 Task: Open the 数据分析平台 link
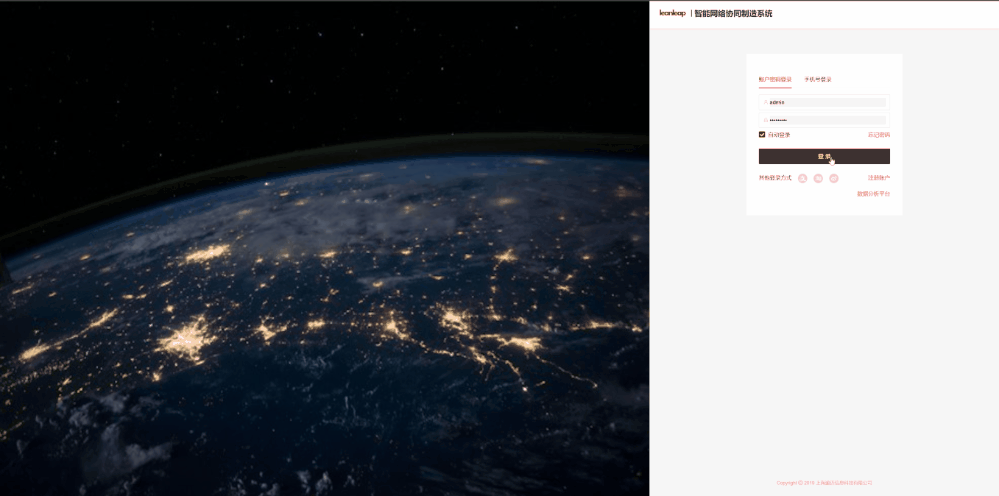pos(873,194)
